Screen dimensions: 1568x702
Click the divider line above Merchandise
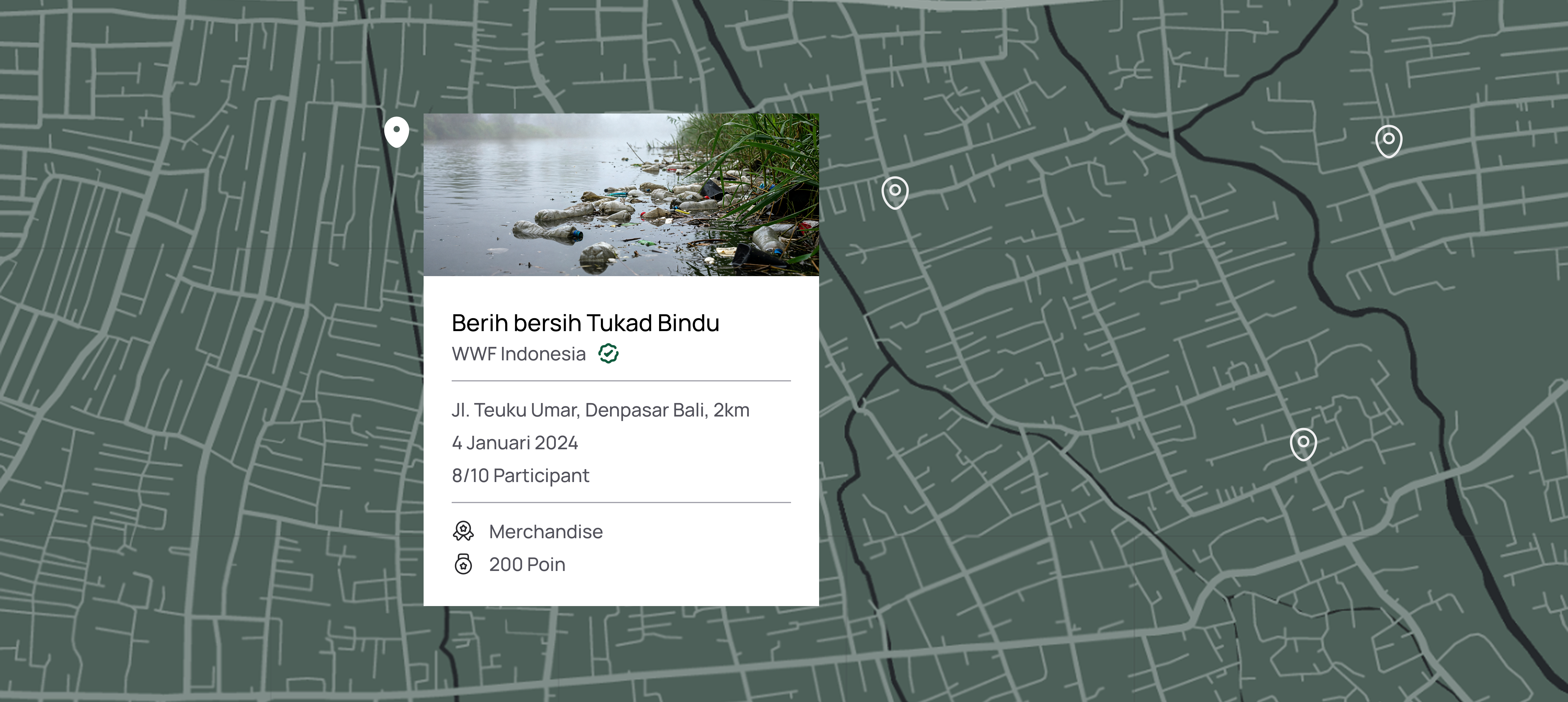pyautogui.click(x=621, y=503)
